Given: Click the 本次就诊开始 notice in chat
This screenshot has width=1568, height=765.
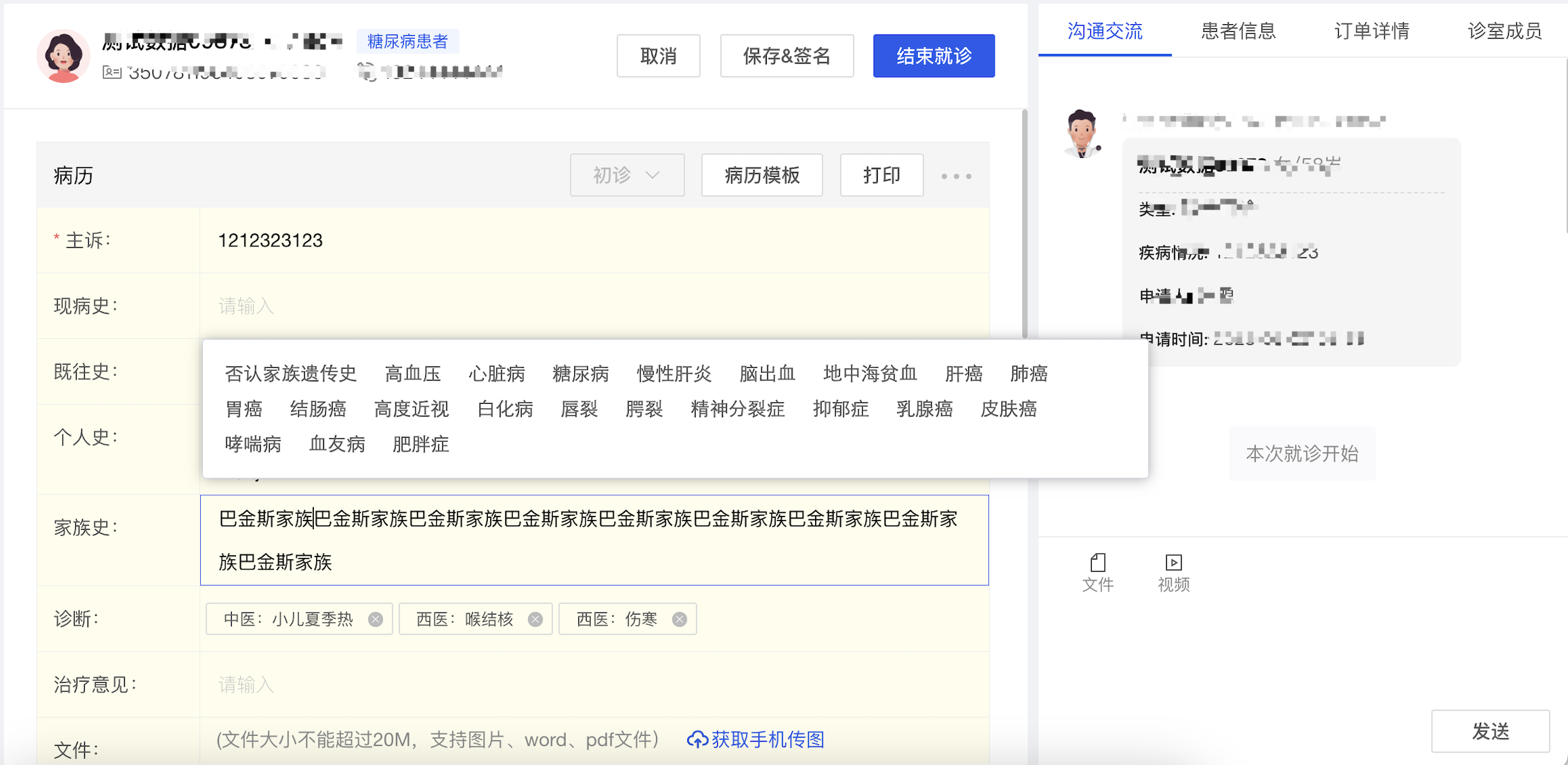Looking at the screenshot, I should (x=1302, y=454).
